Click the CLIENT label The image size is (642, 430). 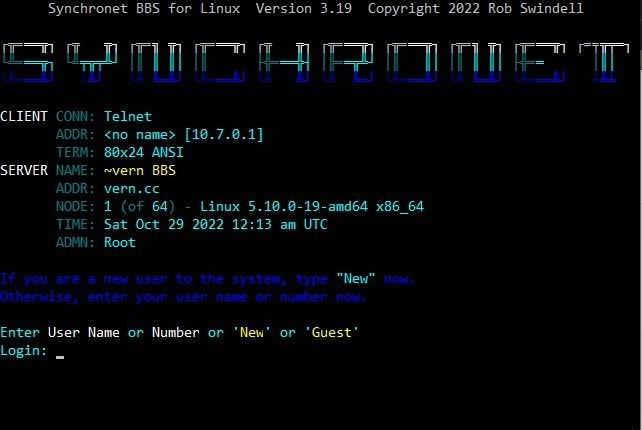(24, 117)
